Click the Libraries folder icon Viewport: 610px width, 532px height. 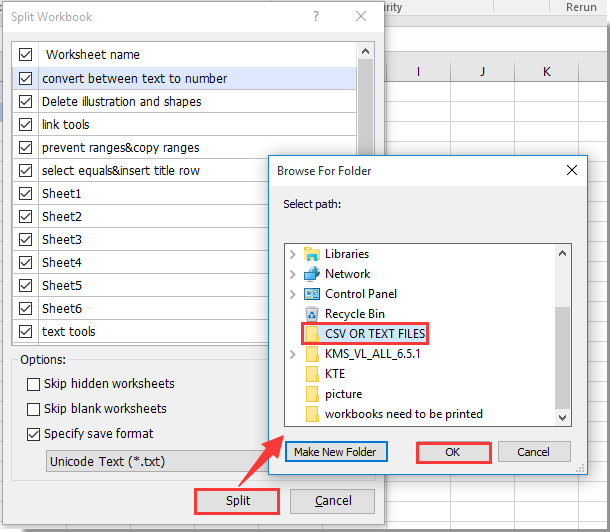312,254
